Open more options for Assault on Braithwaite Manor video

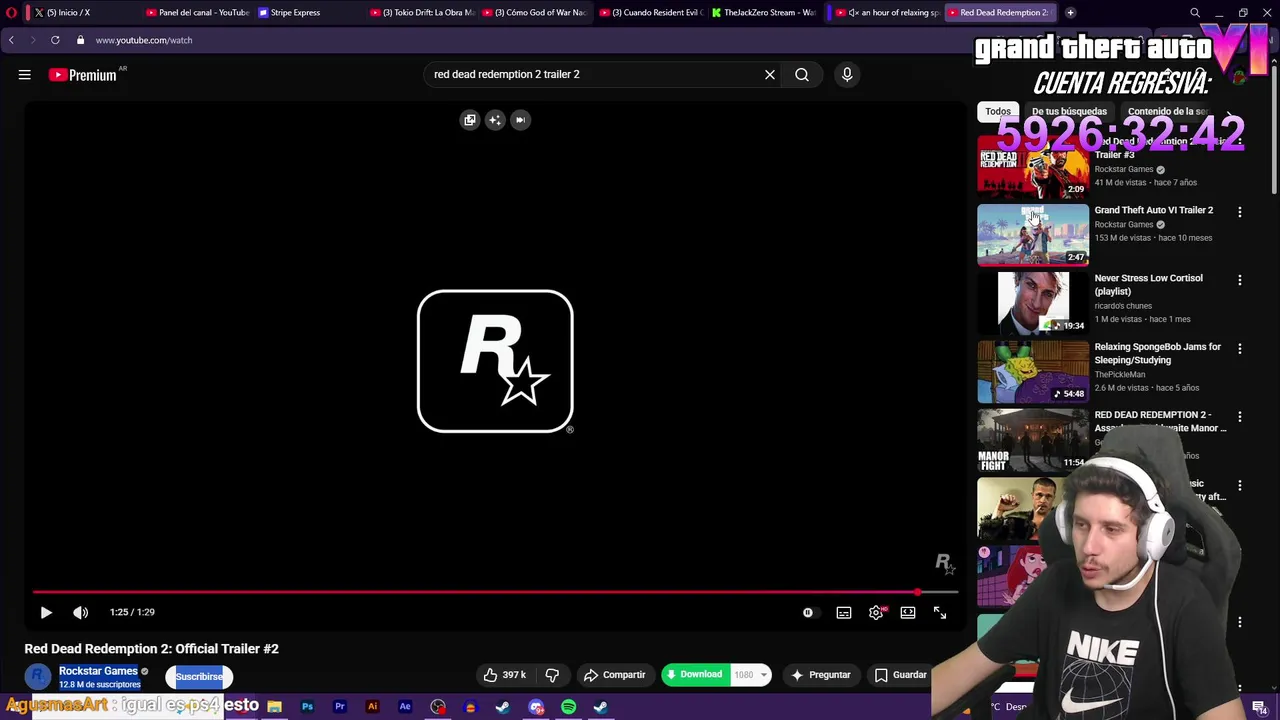click(x=1240, y=417)
